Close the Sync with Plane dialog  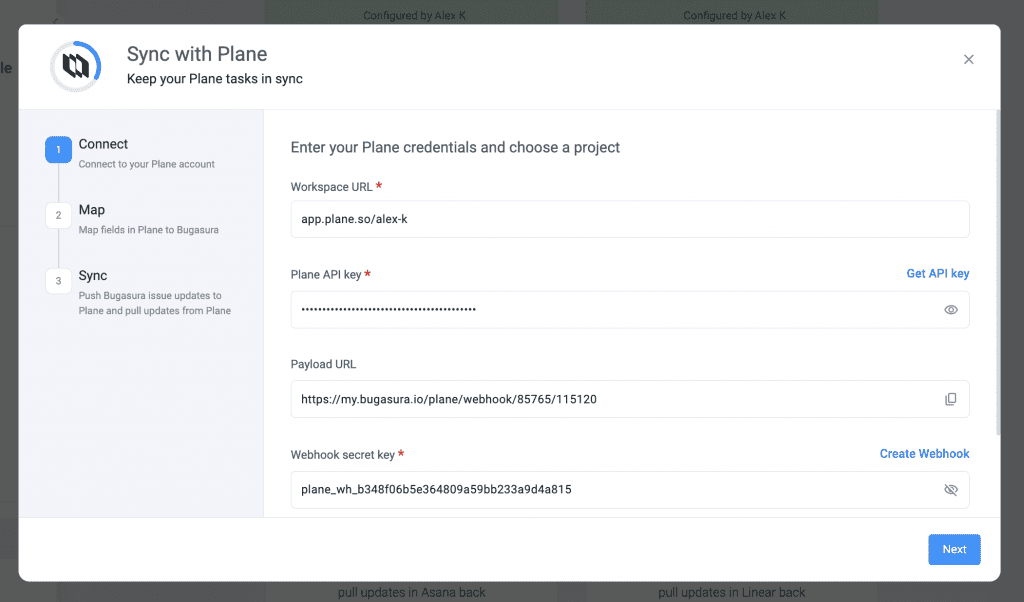[x=968, y=59]
